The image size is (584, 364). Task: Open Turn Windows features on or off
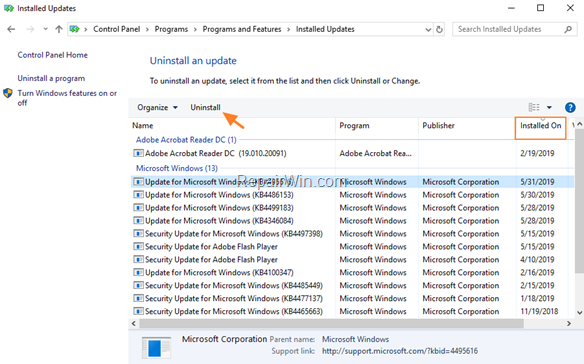click(x=67, y=98)
